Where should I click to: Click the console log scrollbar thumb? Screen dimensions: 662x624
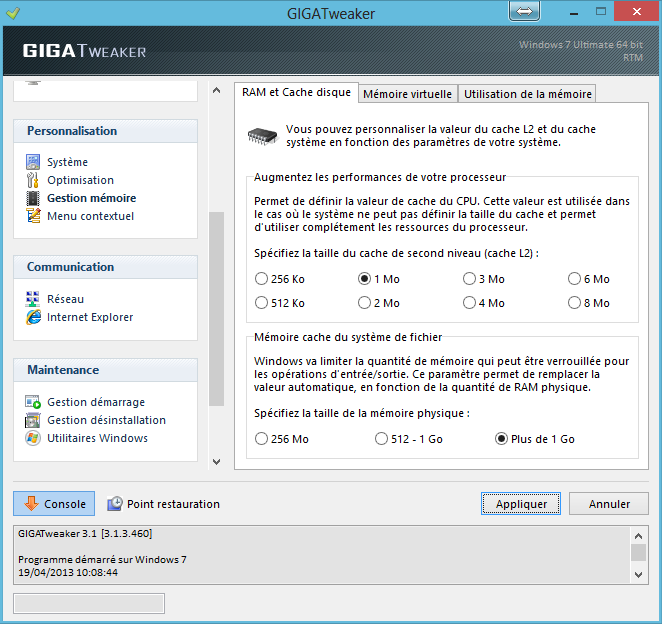tap(638, 553)
